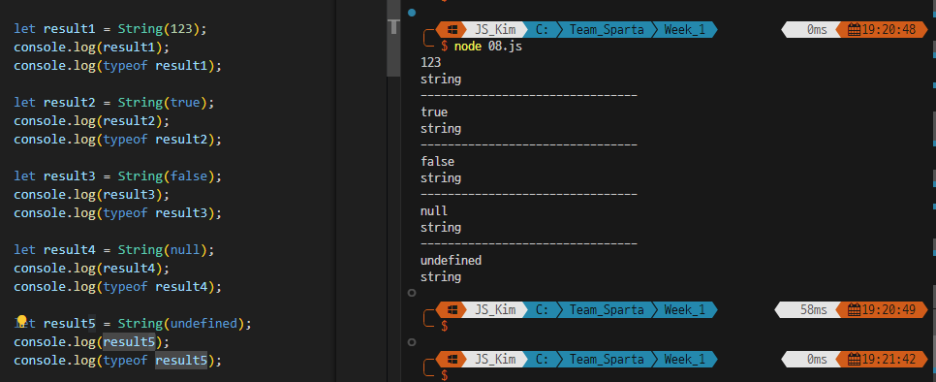The height and width of the screenshot is (382, 936).
Task: Click the 'node 08.js' command in the terminal
Action: (488, 46)
